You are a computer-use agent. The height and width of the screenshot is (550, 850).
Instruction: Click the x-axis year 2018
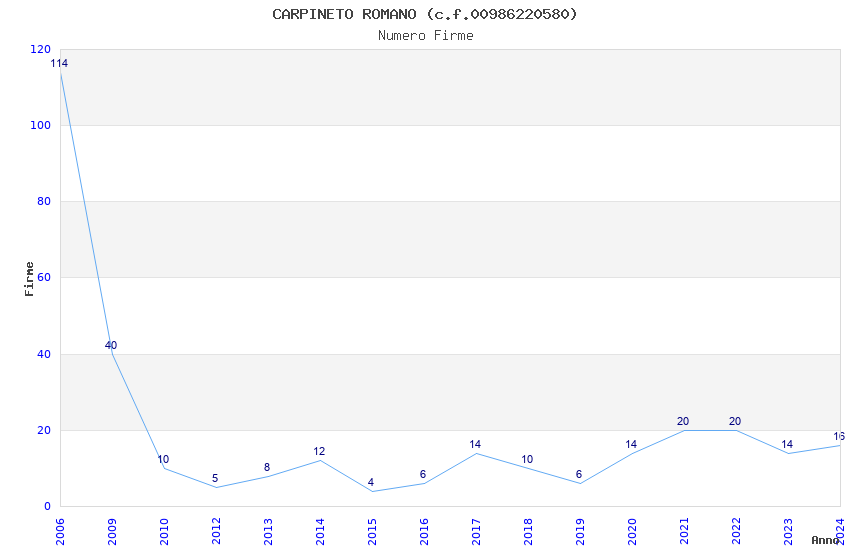click(529, 532)
